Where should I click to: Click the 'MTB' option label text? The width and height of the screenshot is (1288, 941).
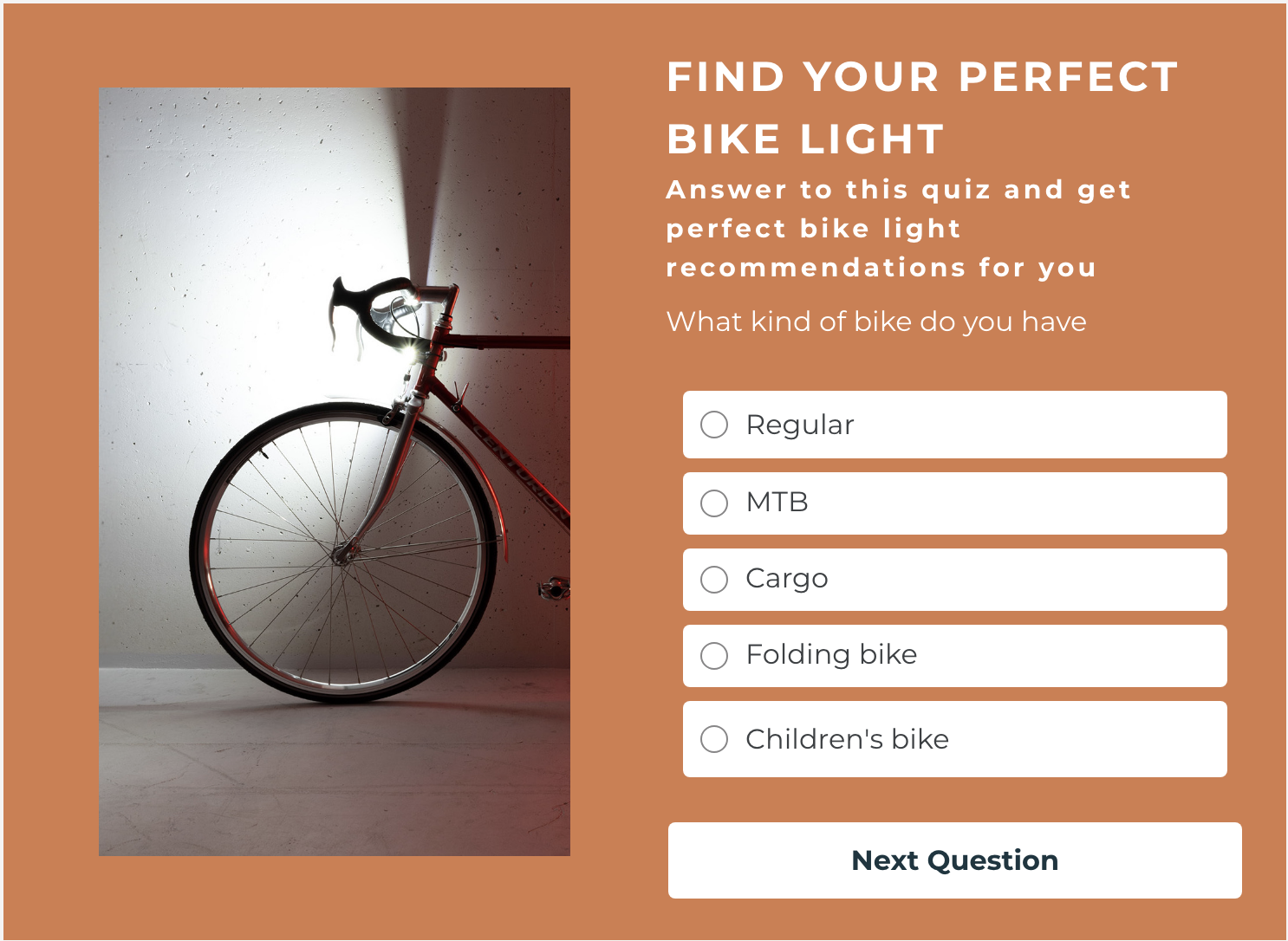(x=777, y=503)
